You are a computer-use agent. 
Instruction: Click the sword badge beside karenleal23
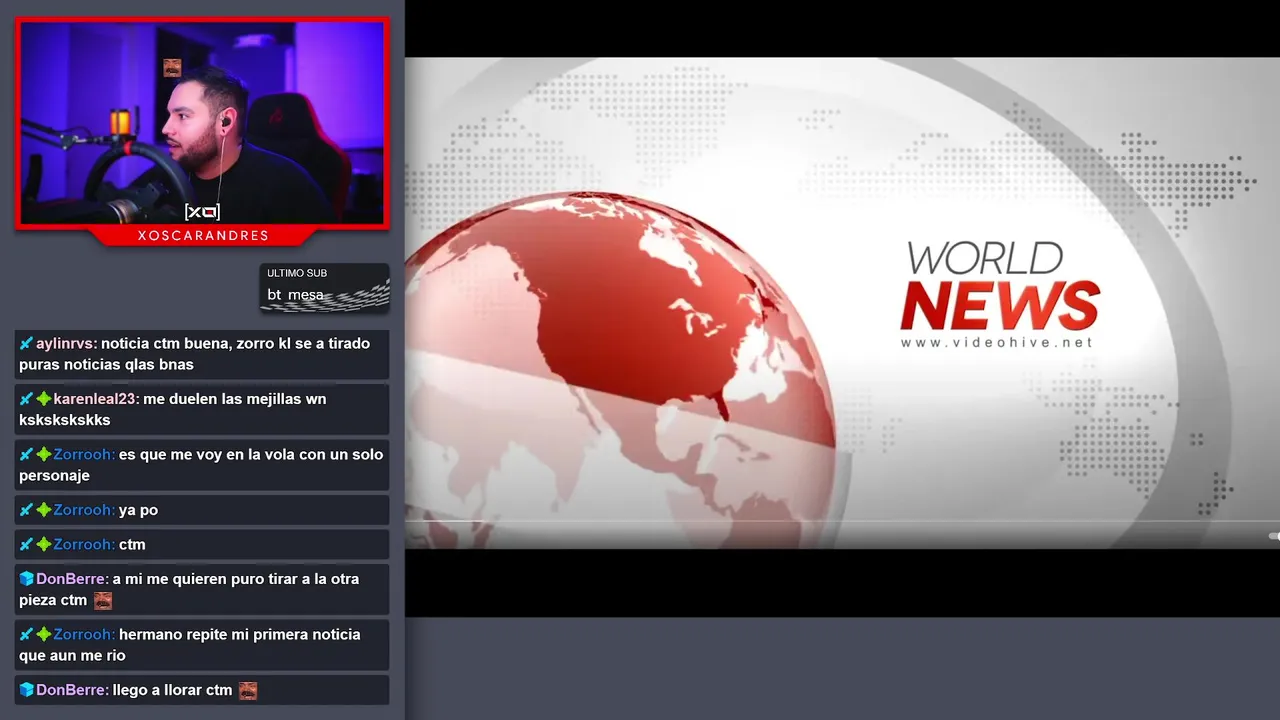(27, 399)
